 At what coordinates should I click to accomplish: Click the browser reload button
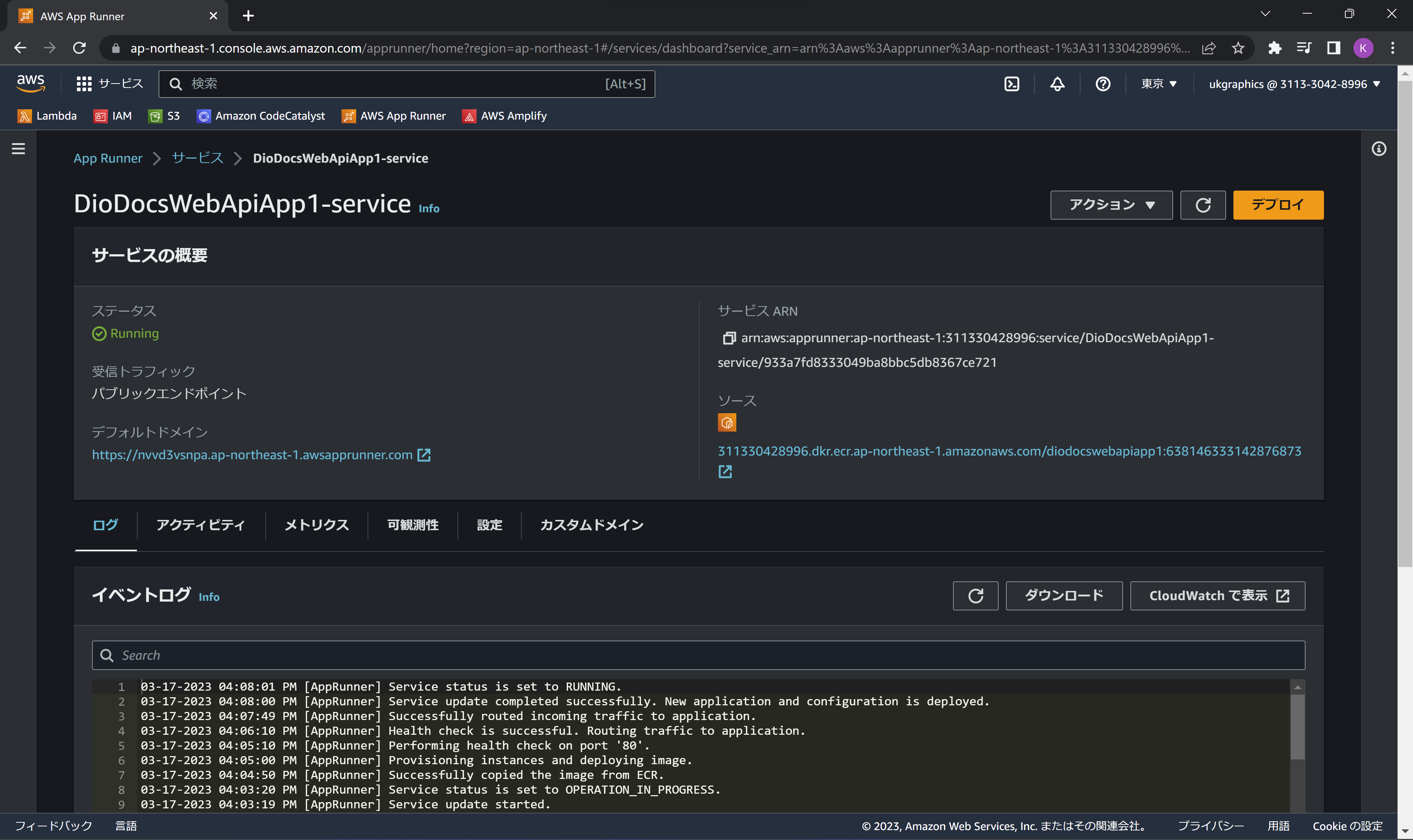(79, 48)
